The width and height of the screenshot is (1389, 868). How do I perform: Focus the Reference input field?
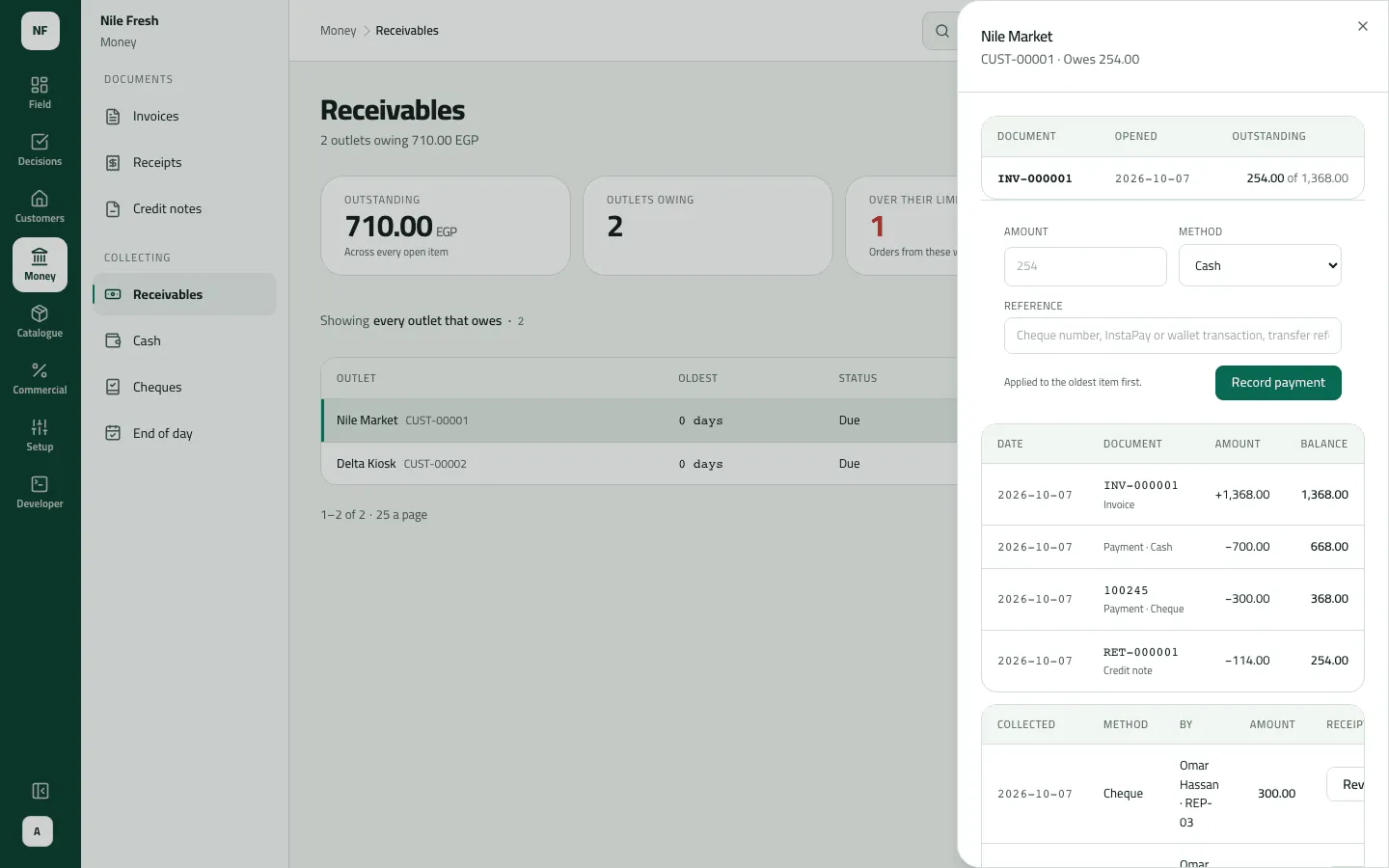click(1173, 336)
